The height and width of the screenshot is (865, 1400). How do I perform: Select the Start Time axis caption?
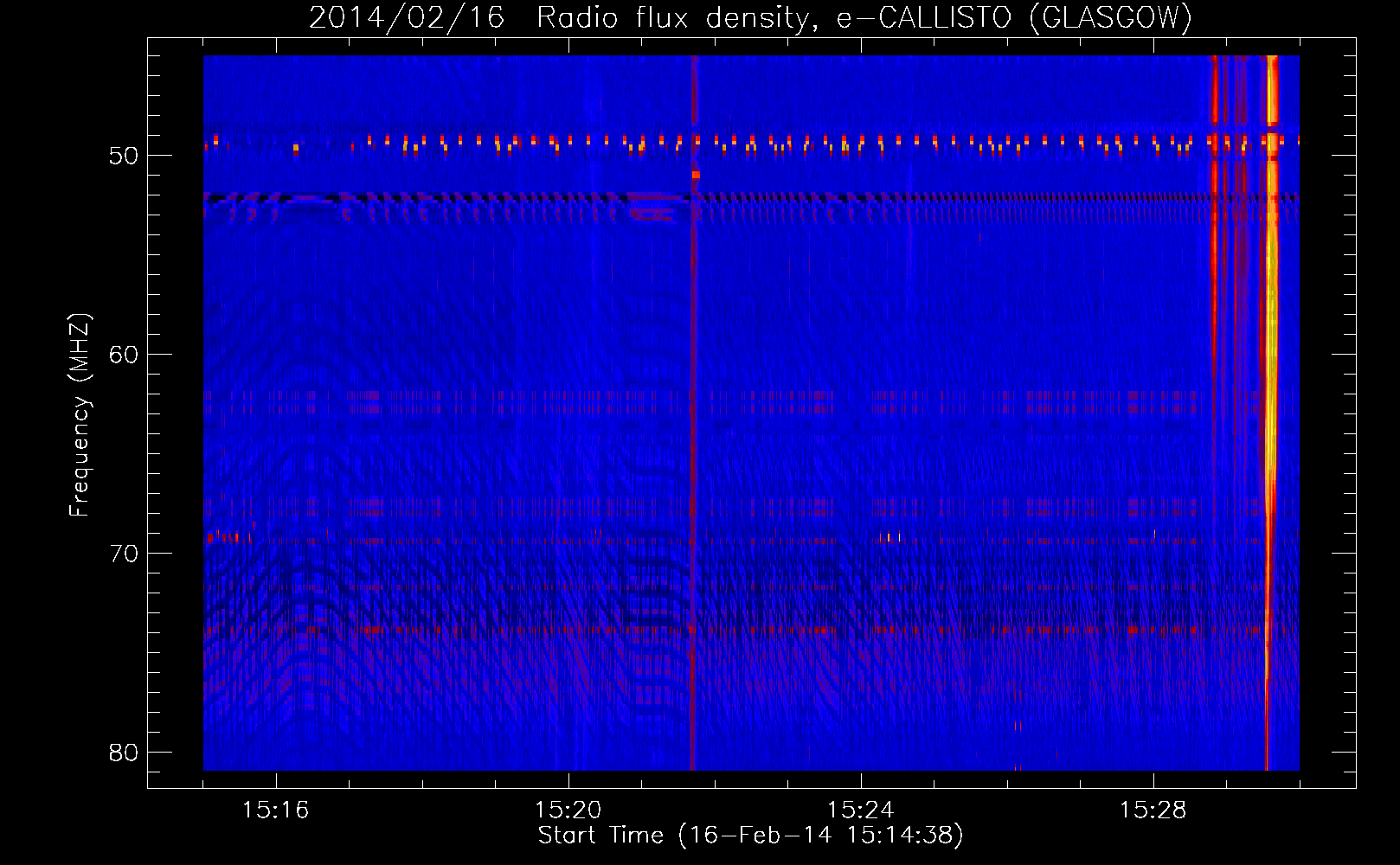[x=750, y=836]
